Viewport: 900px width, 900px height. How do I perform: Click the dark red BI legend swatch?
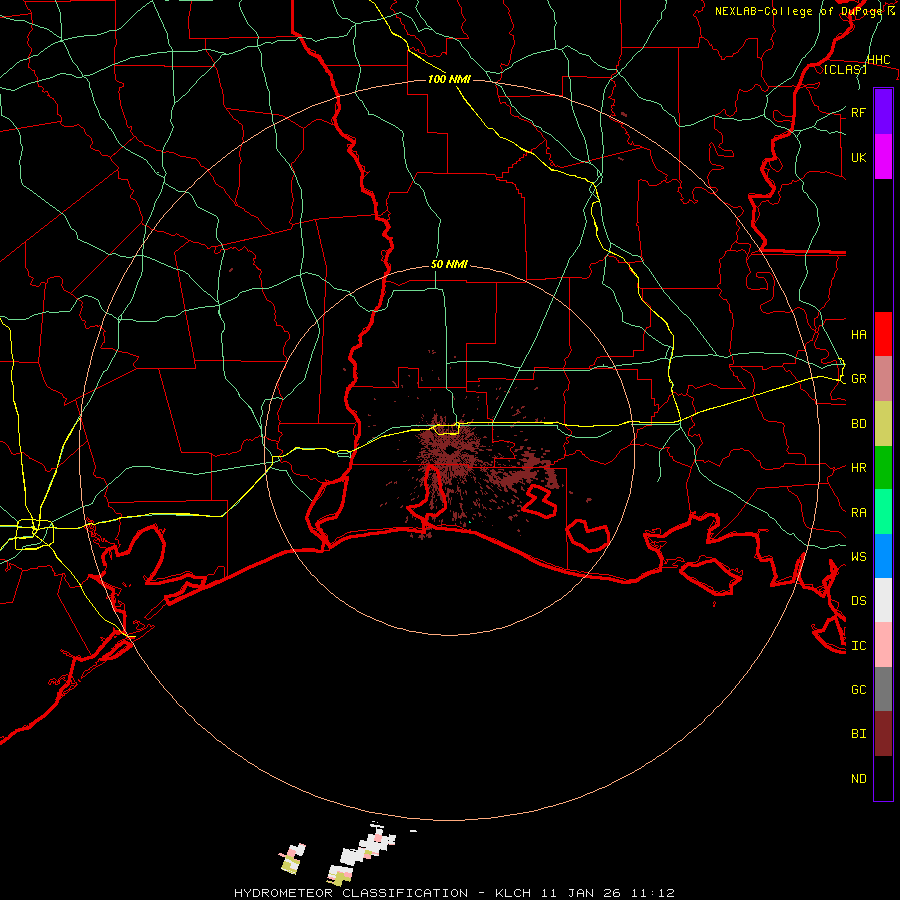883,734
